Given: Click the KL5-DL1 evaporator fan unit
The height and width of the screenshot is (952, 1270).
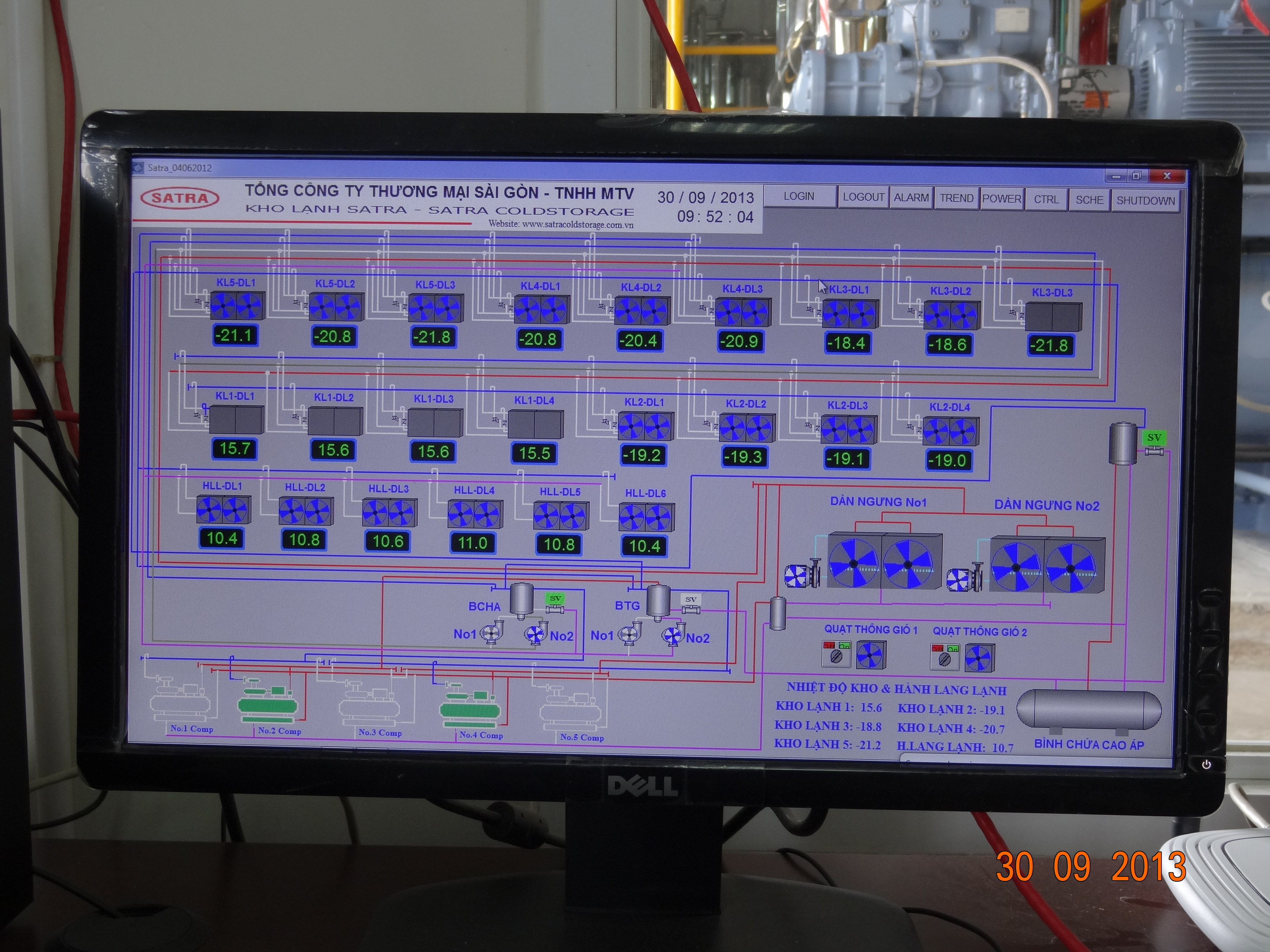Looking at the screenshot, I should (x=237, y=305).
